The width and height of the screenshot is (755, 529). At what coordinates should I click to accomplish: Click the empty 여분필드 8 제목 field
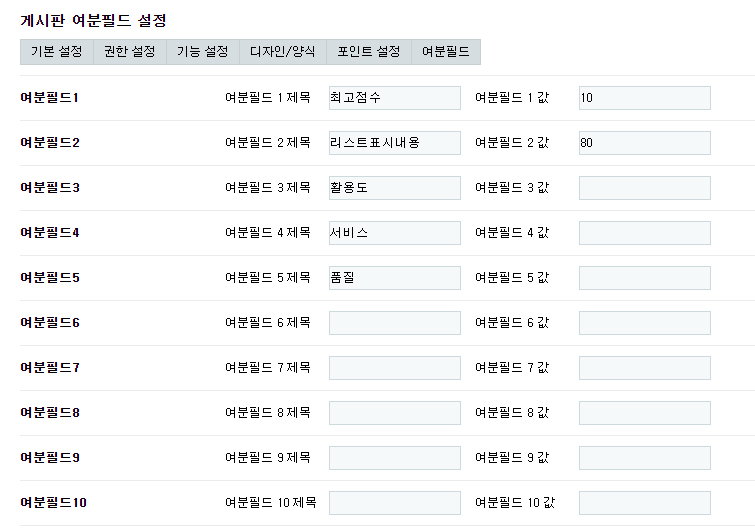tap(394, 413)
